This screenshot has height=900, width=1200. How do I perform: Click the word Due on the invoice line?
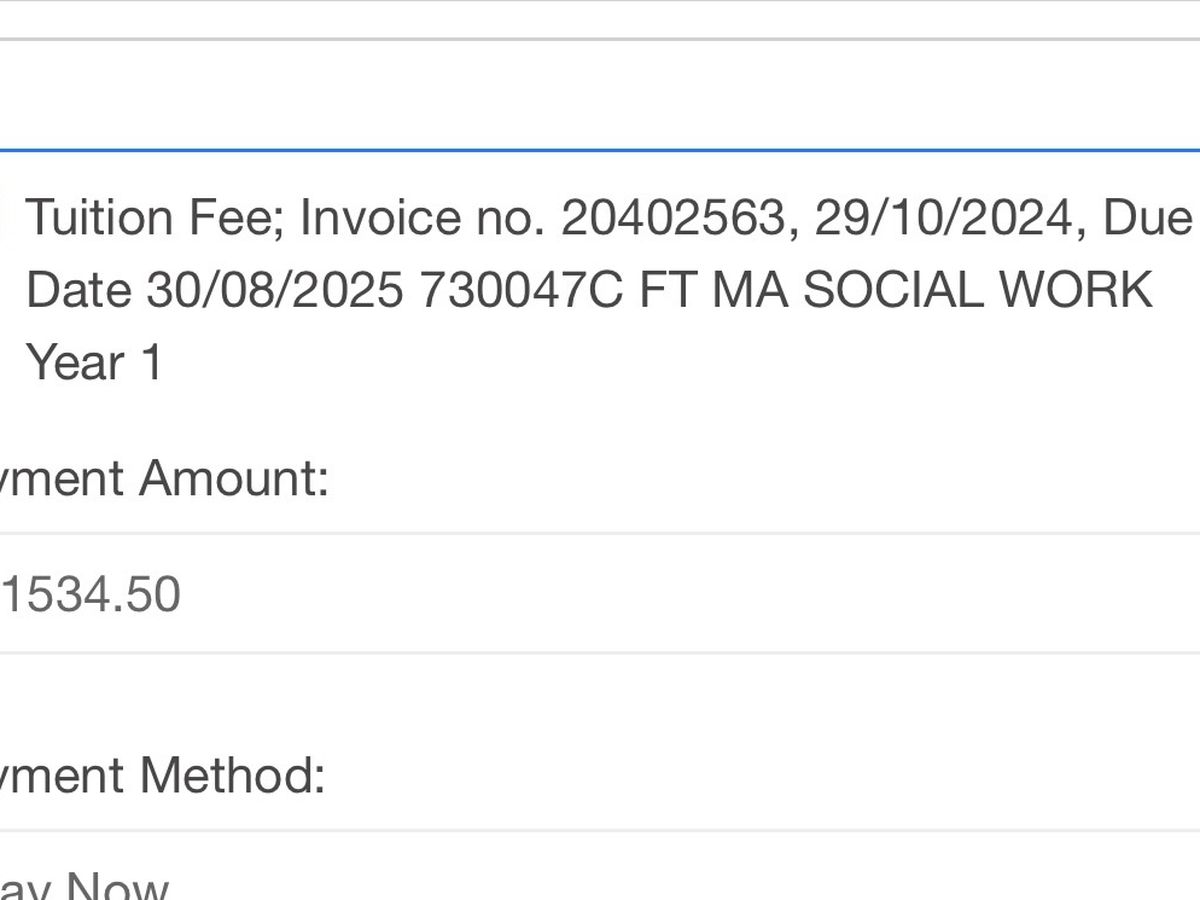1148,217
